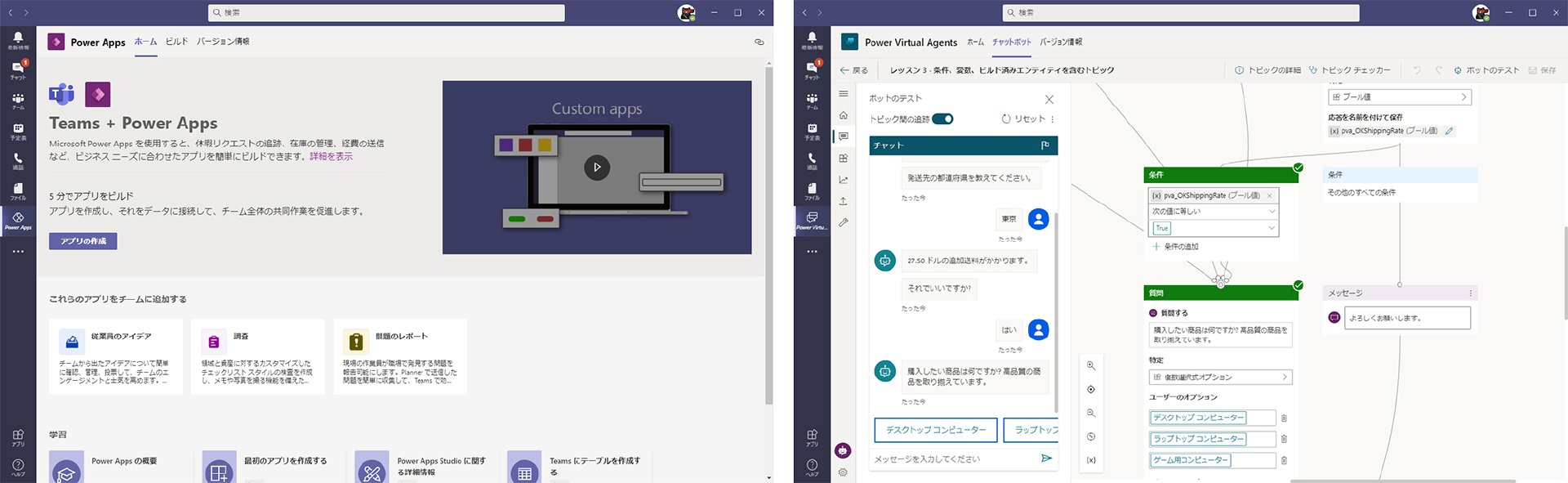Switch to ホーム tab in Power Apps

145,42
